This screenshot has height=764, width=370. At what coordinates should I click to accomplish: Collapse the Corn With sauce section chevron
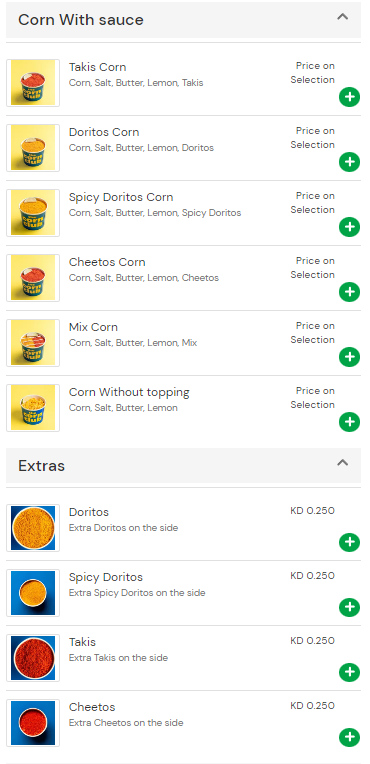tap(343, 17)
